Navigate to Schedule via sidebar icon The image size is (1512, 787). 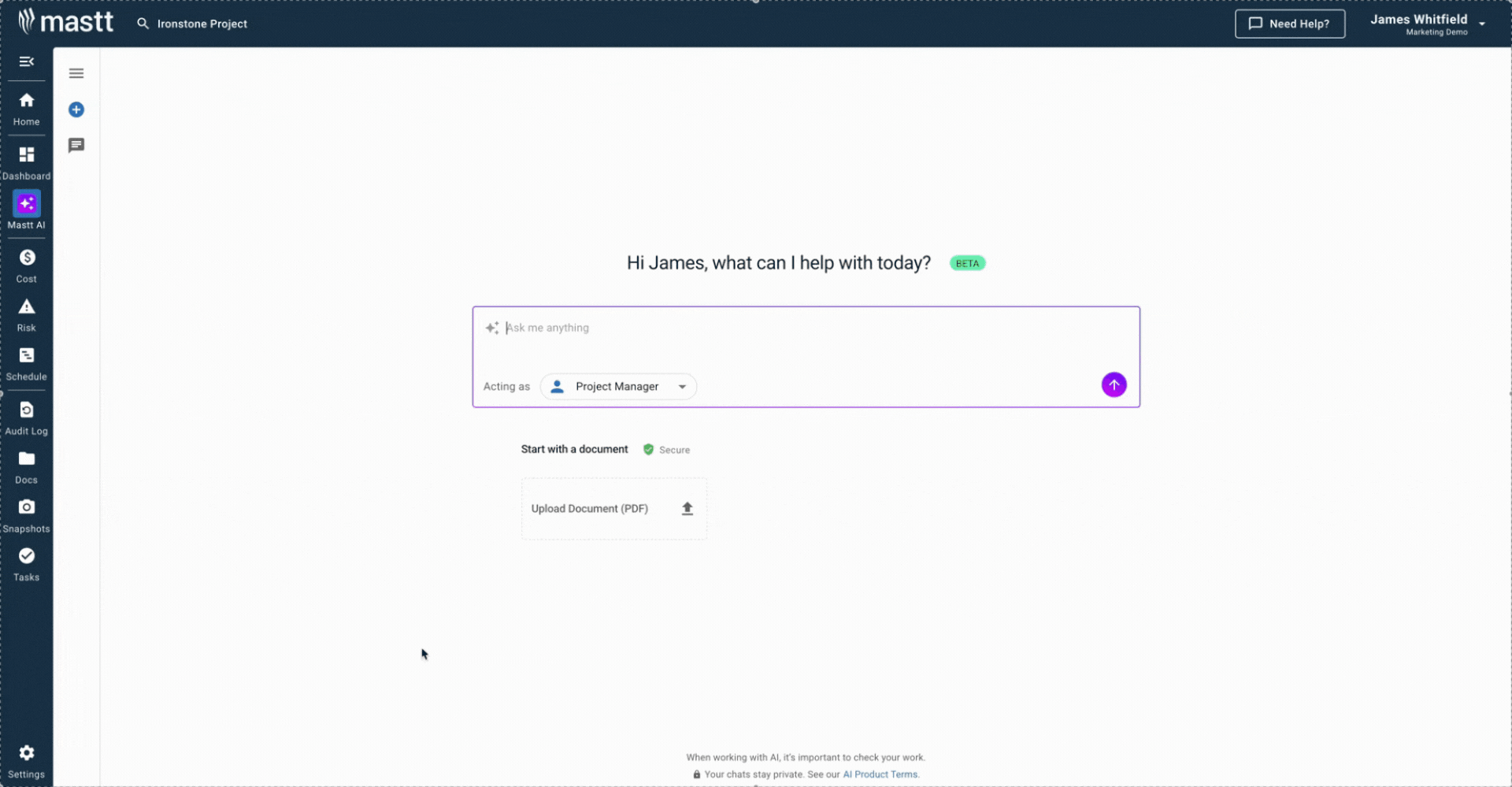[26, 362]
